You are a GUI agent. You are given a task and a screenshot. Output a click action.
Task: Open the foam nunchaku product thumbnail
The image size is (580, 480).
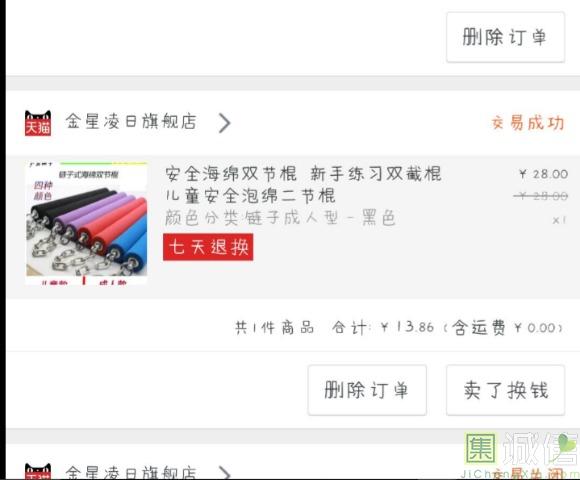[86, 223]
